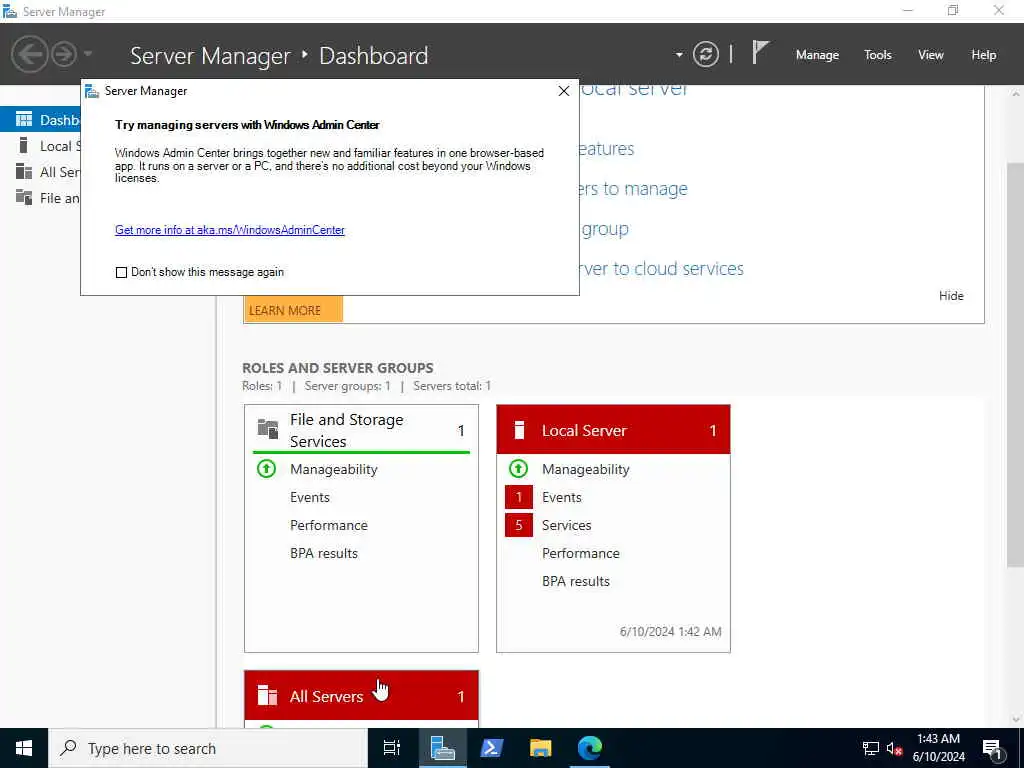Open the navigation history dropdown arrow
Image resolution: width=1024 pixels, height=768 pixels.
click(88, 54)
